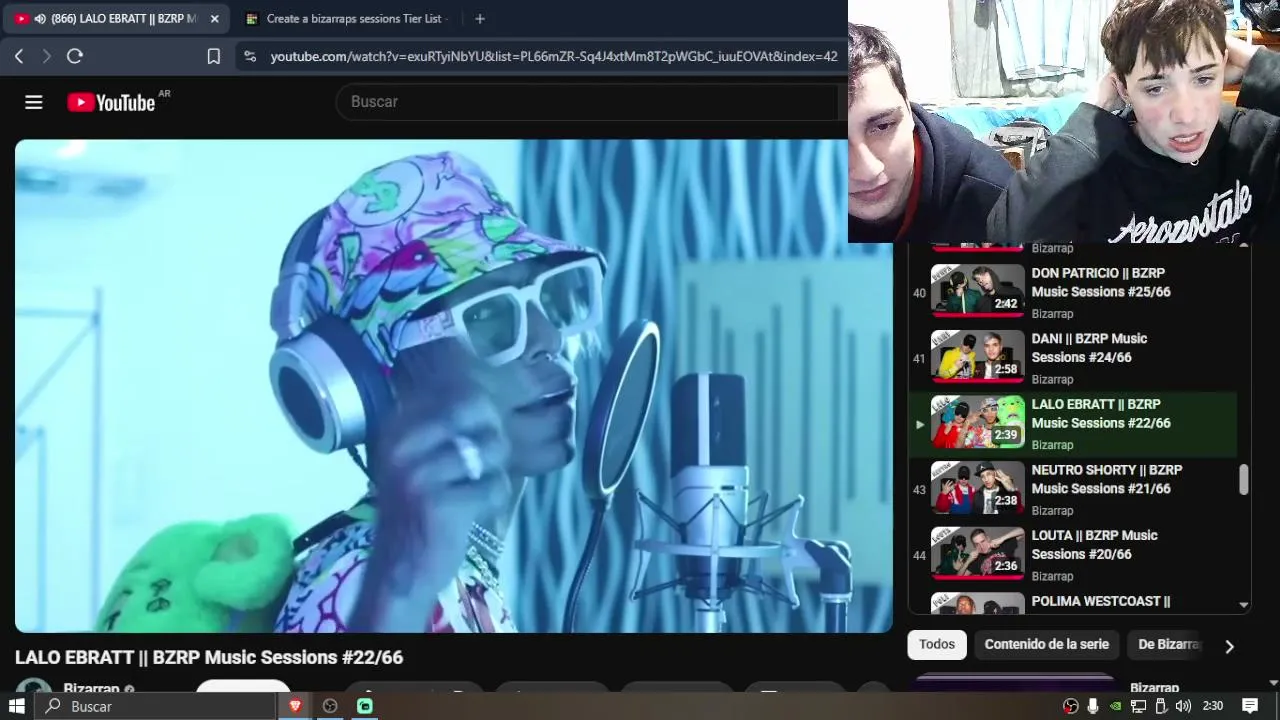The image size is (1280, 720).
Task: Open the YouTube hamburger guide menu
Action: tap(34, 102)
